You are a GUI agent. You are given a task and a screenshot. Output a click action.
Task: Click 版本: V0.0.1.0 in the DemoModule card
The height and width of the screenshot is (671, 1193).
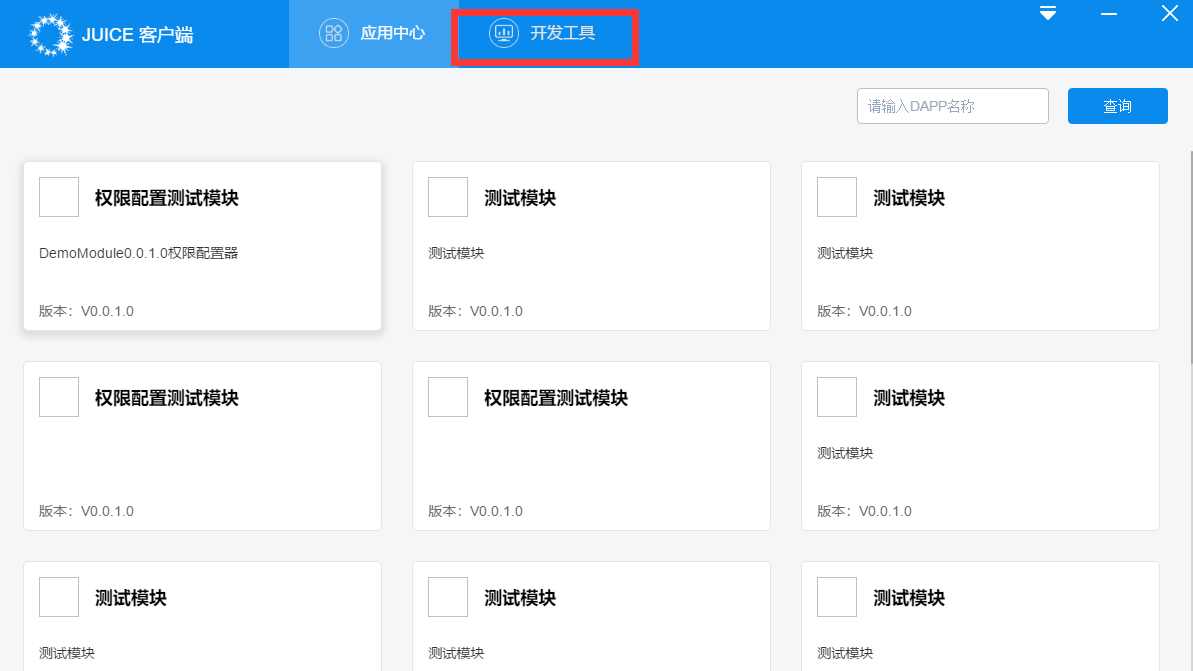tap(86, 311)
